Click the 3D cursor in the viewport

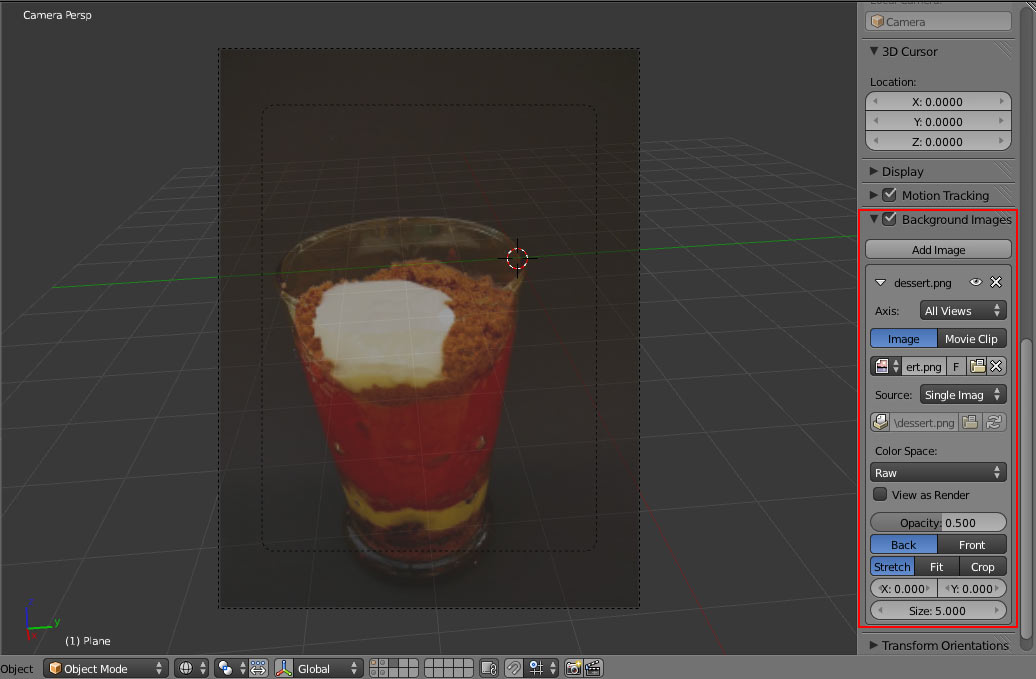pyautogui.click(x=517, y=258)
